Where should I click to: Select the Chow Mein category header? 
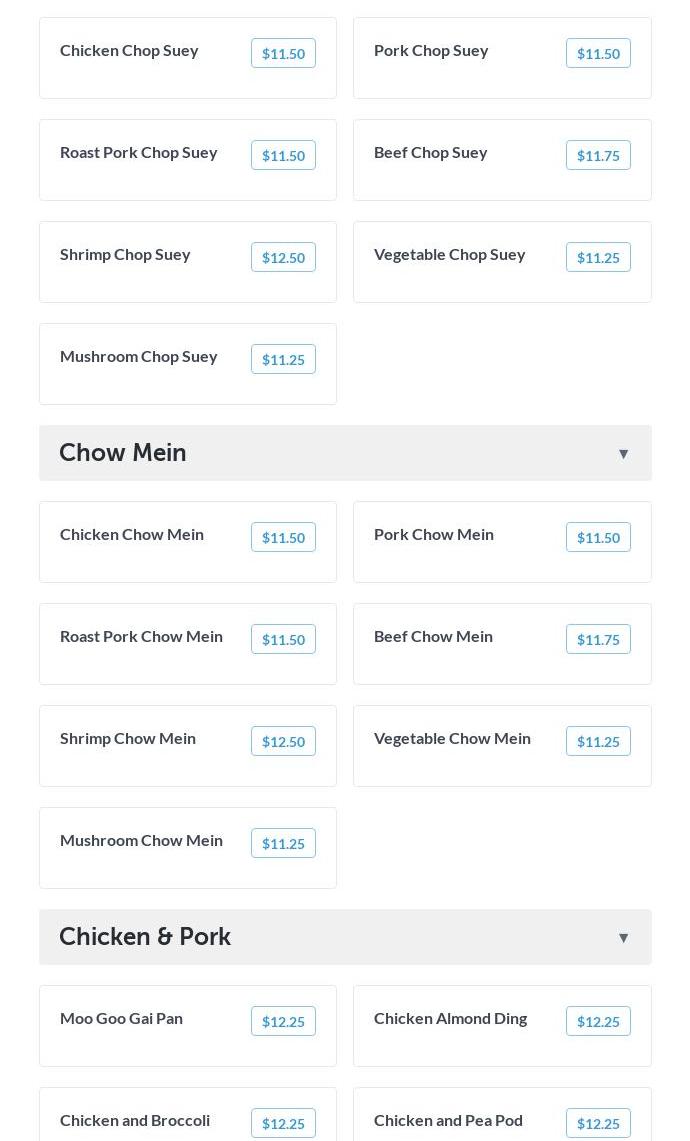pyautogui.click(x=345, y=453)
